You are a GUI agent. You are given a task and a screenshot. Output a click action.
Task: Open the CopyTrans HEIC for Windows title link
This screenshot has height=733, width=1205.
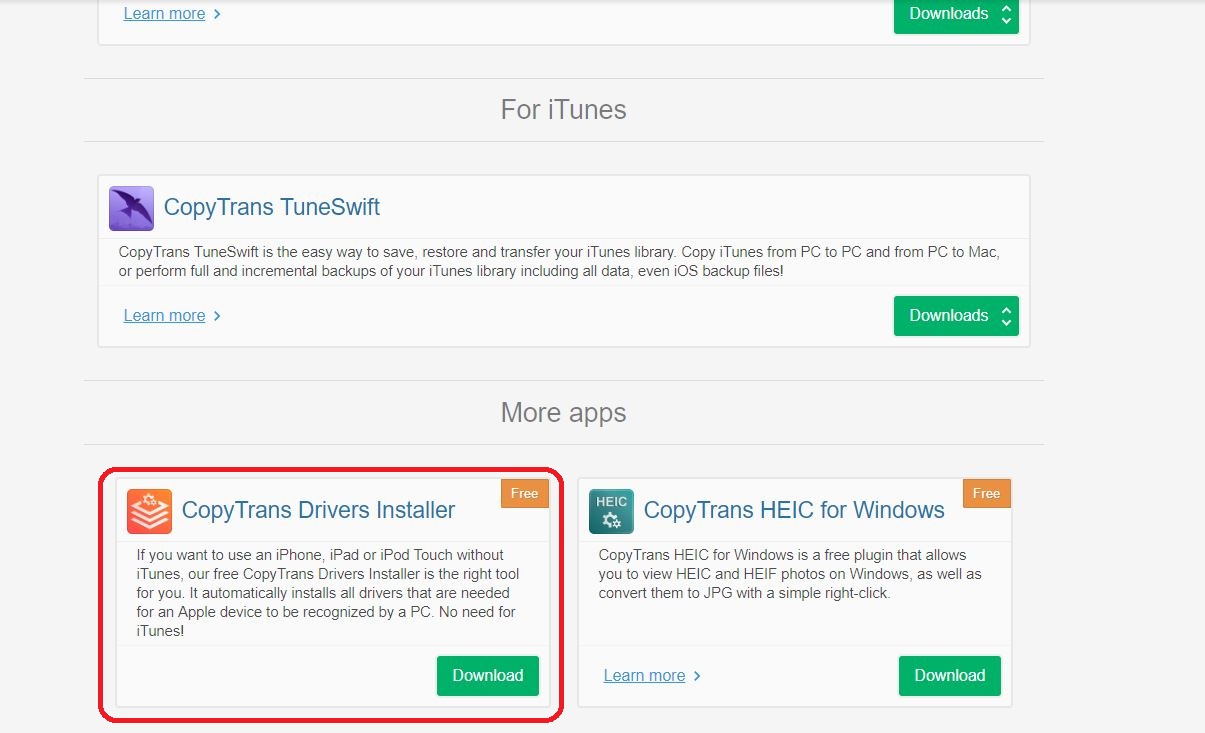pyautogui.click(x=794, y=510)
